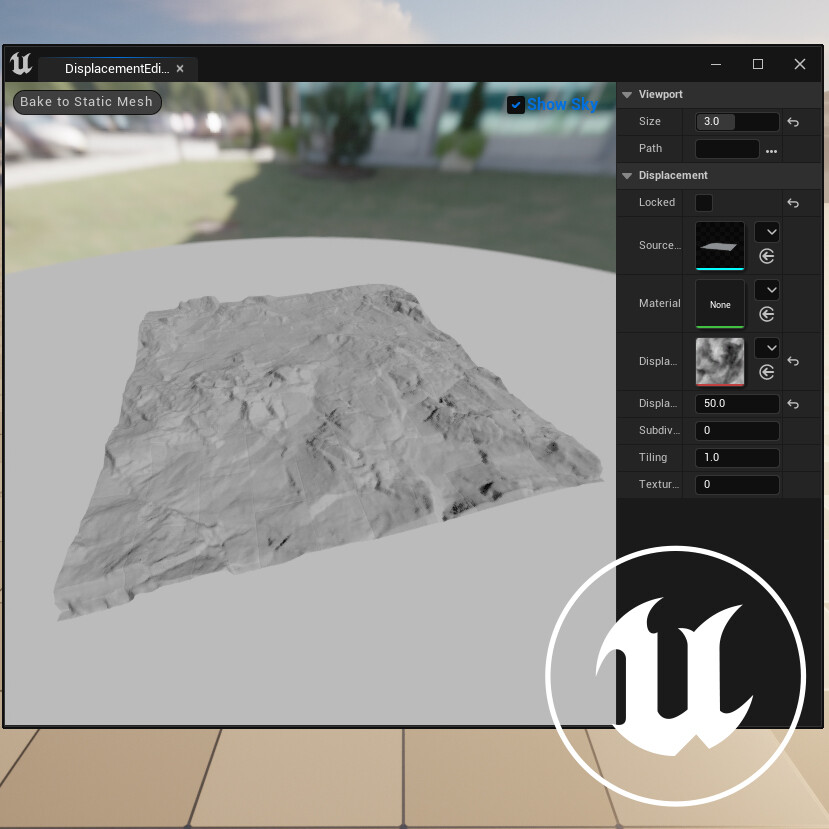
Task: Reset the Displacement magnitude with its reset arrow
Action: click(793, 403)
